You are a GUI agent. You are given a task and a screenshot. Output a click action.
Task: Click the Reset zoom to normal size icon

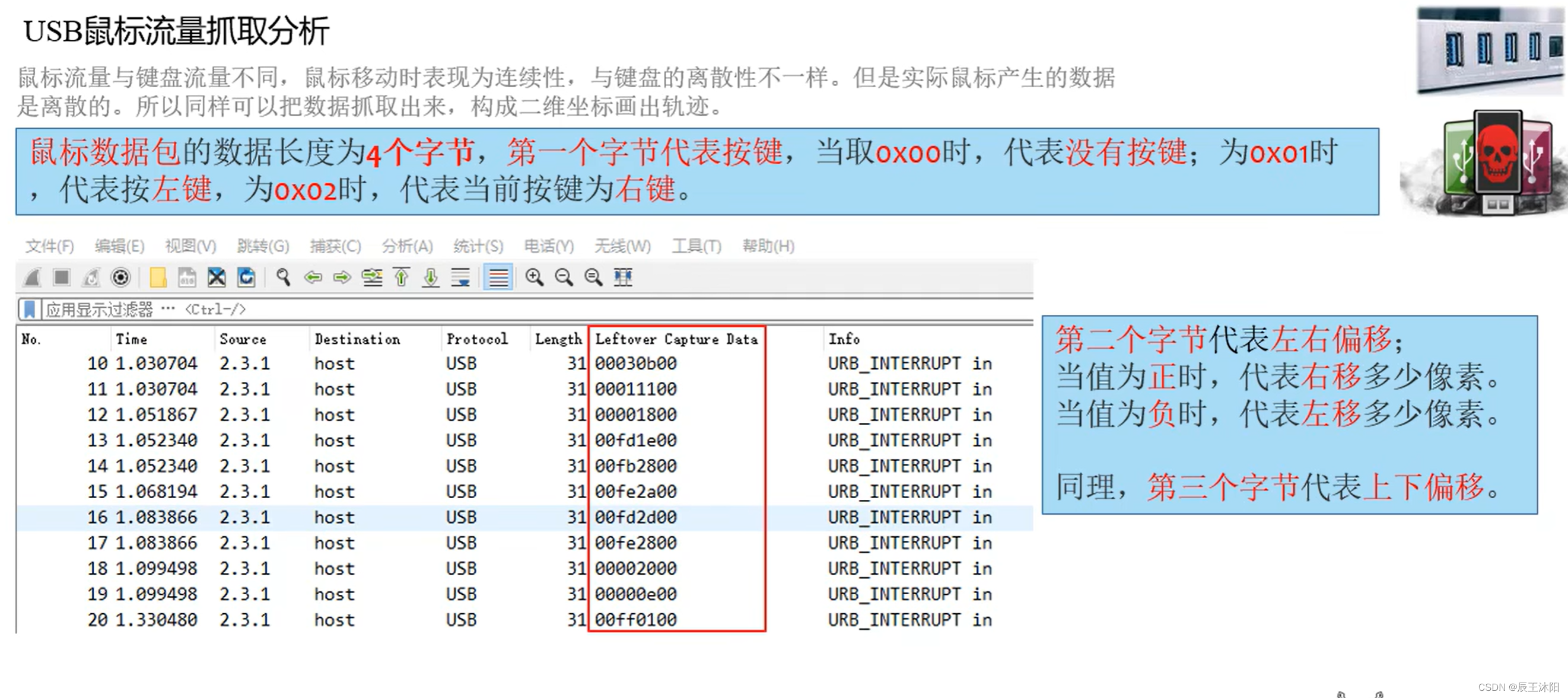pos(593,278)
